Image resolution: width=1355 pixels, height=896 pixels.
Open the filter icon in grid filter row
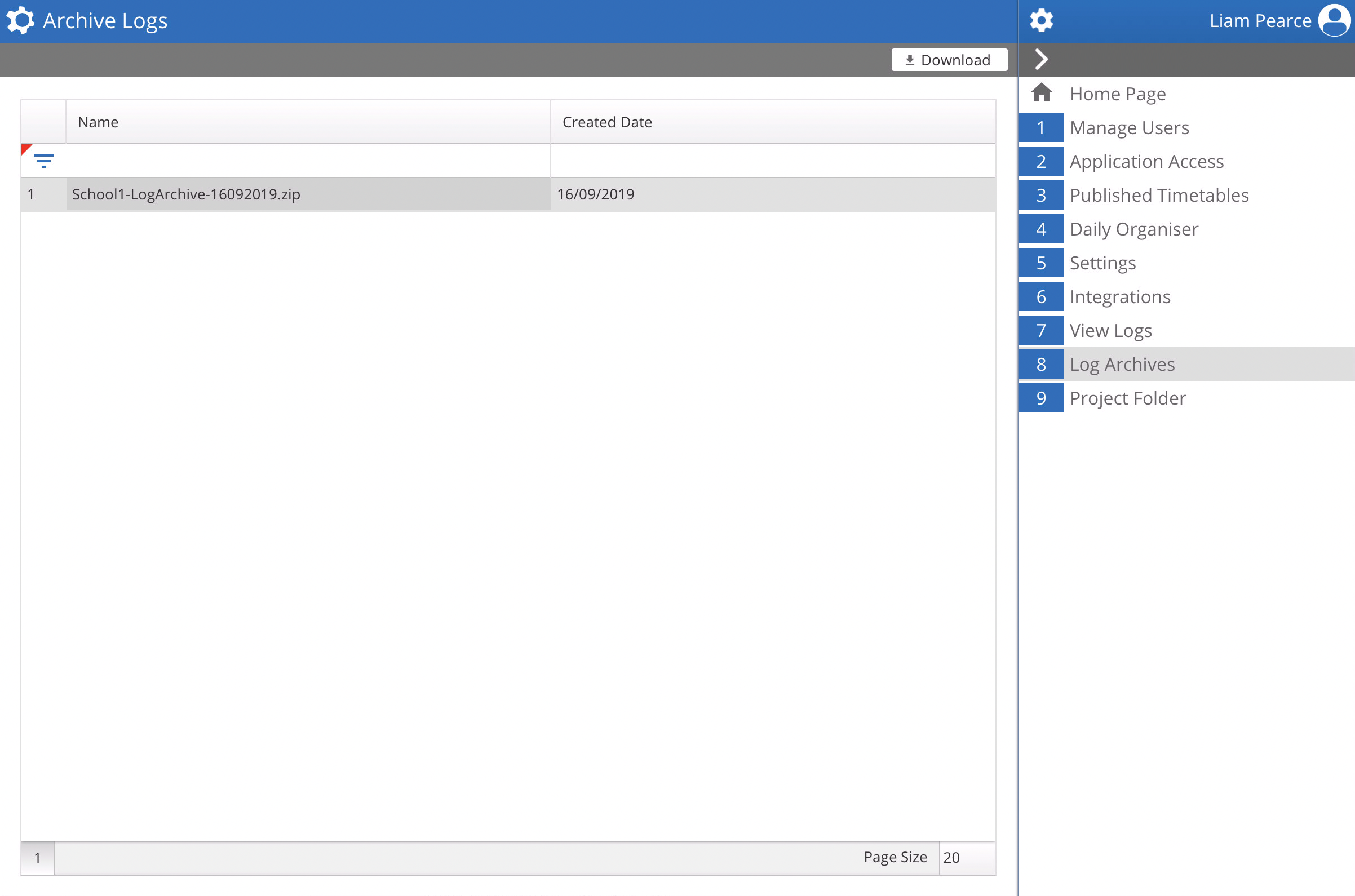[44, 161]
